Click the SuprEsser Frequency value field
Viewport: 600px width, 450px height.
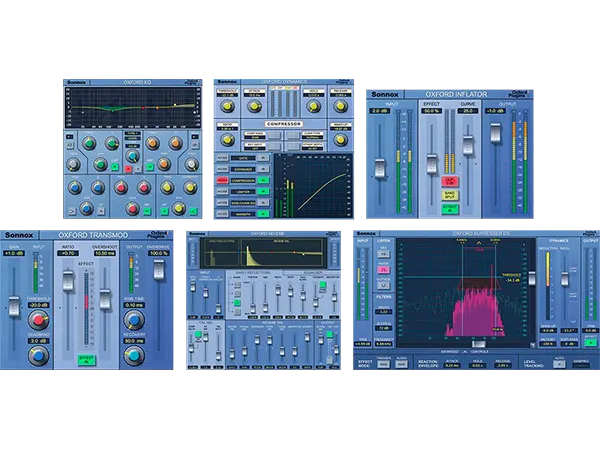(383, 344)
